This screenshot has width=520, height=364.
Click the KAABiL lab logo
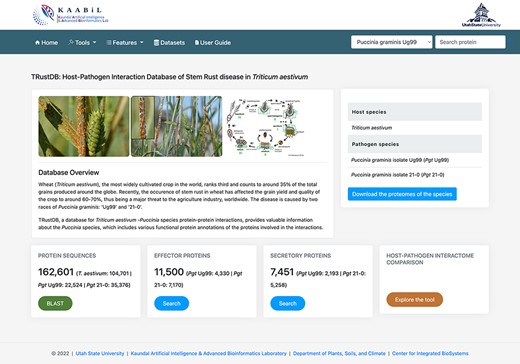click(x=71, y=15)
